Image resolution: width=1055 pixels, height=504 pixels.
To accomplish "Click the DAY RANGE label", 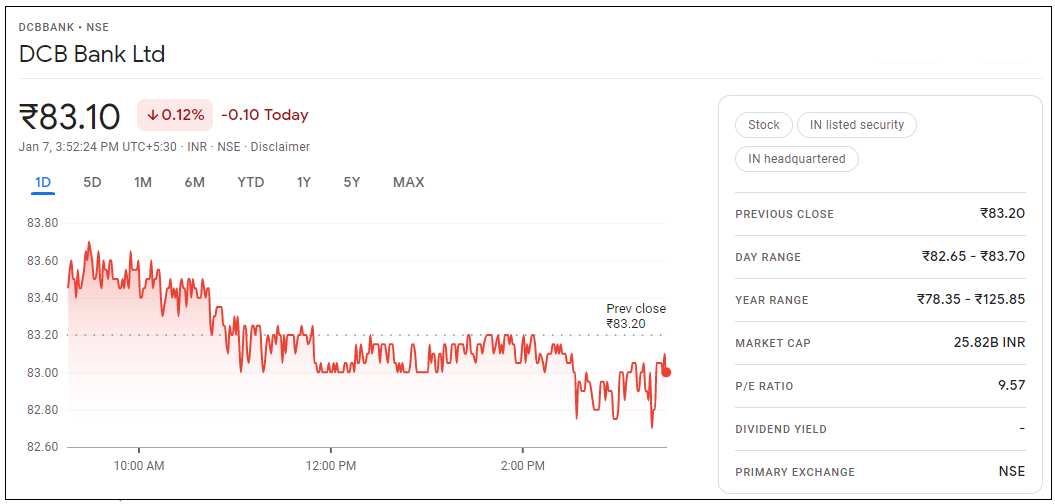I will pyautogui.click(x=768, y=257).
